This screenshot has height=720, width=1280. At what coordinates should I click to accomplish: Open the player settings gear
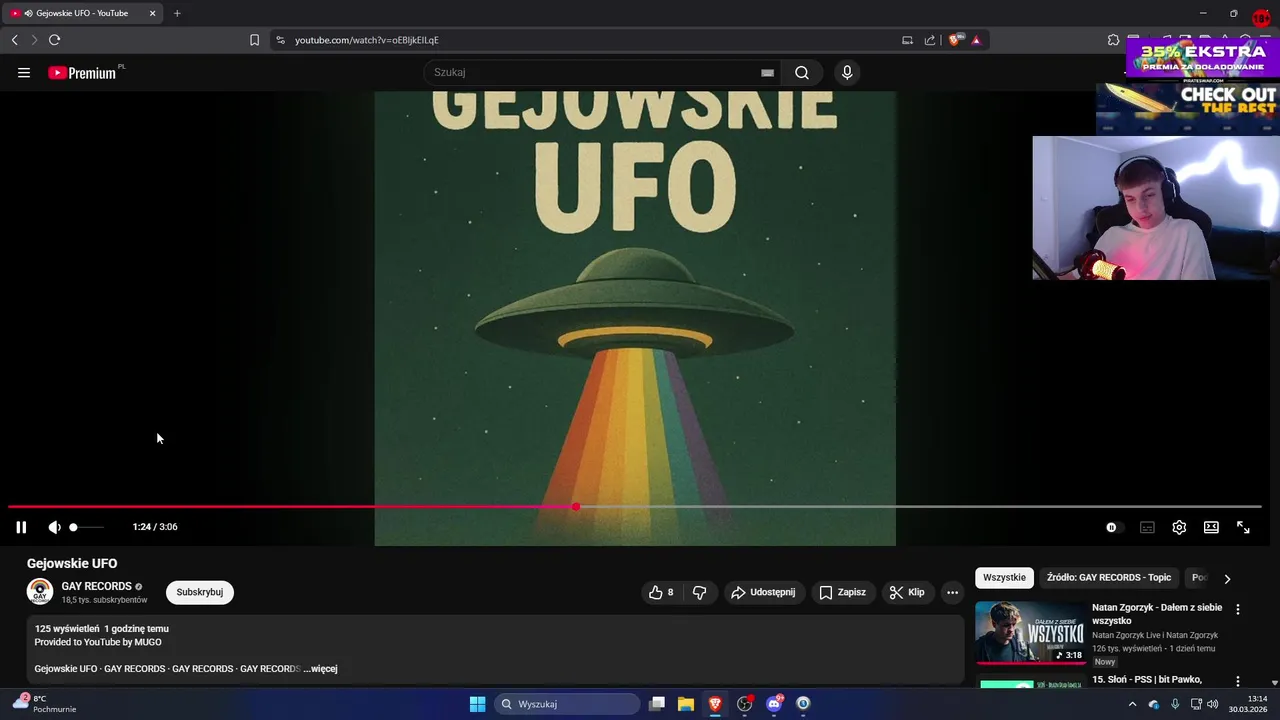(x=1179, y=527)
